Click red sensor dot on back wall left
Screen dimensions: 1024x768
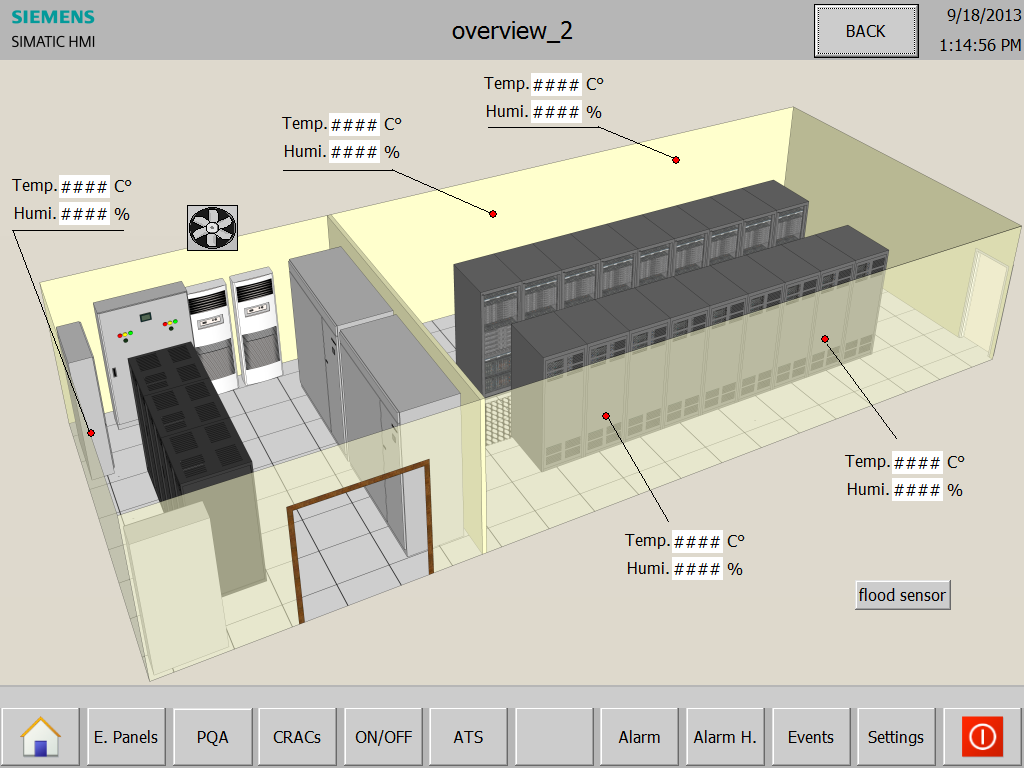point(493,214)
